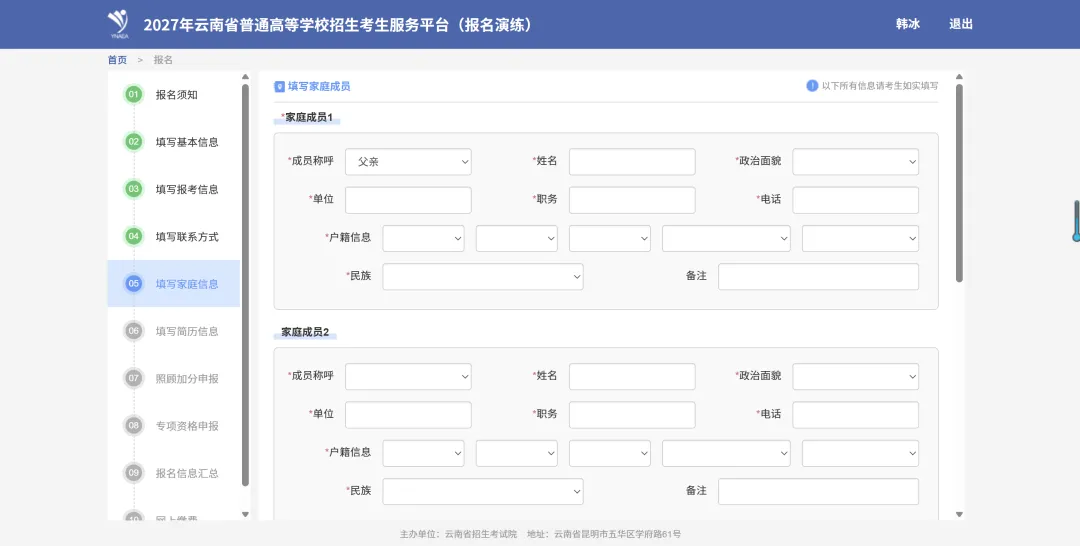Click user name 韩冰
The width and height of the screenshot is (1080, 546).
click(908, 24)
